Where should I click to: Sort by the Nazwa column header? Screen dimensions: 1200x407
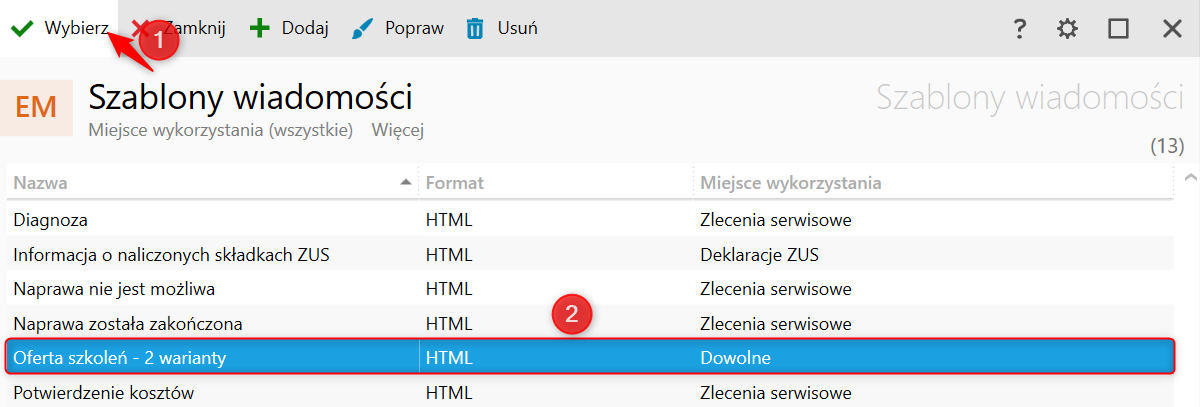pos(41,183)
